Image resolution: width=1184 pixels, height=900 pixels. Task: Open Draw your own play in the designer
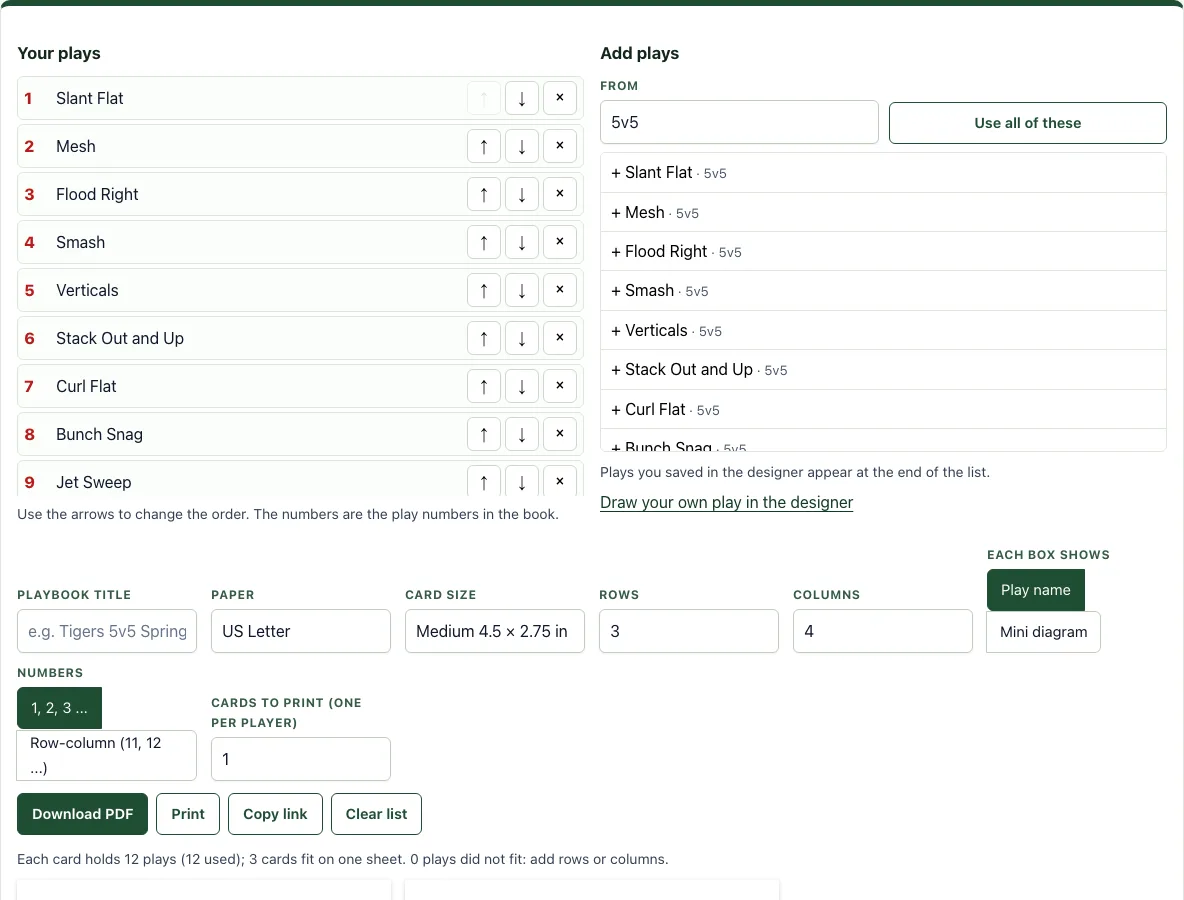point(726,502)
